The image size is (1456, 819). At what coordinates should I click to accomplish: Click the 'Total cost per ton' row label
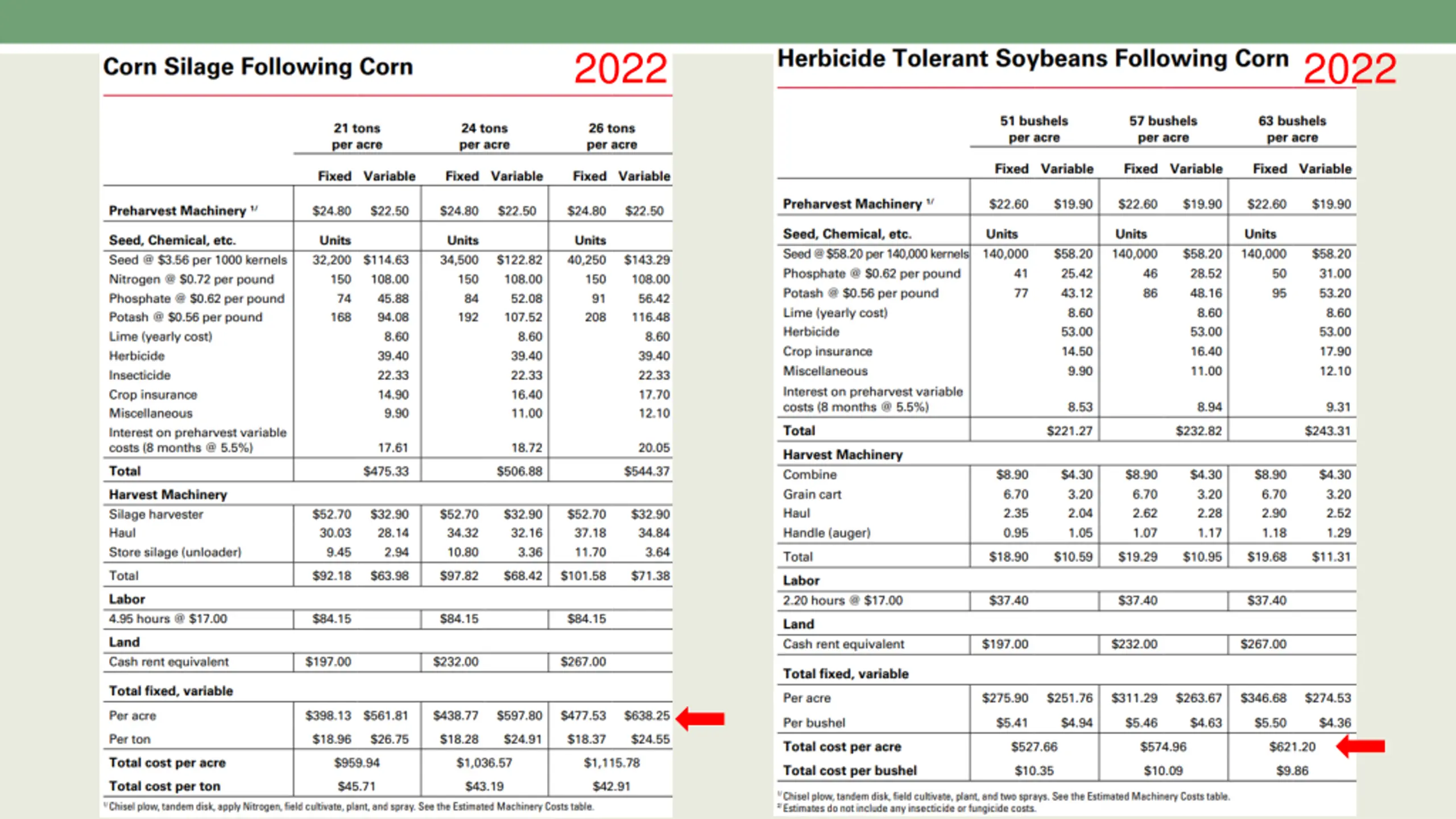coord(164,786)
